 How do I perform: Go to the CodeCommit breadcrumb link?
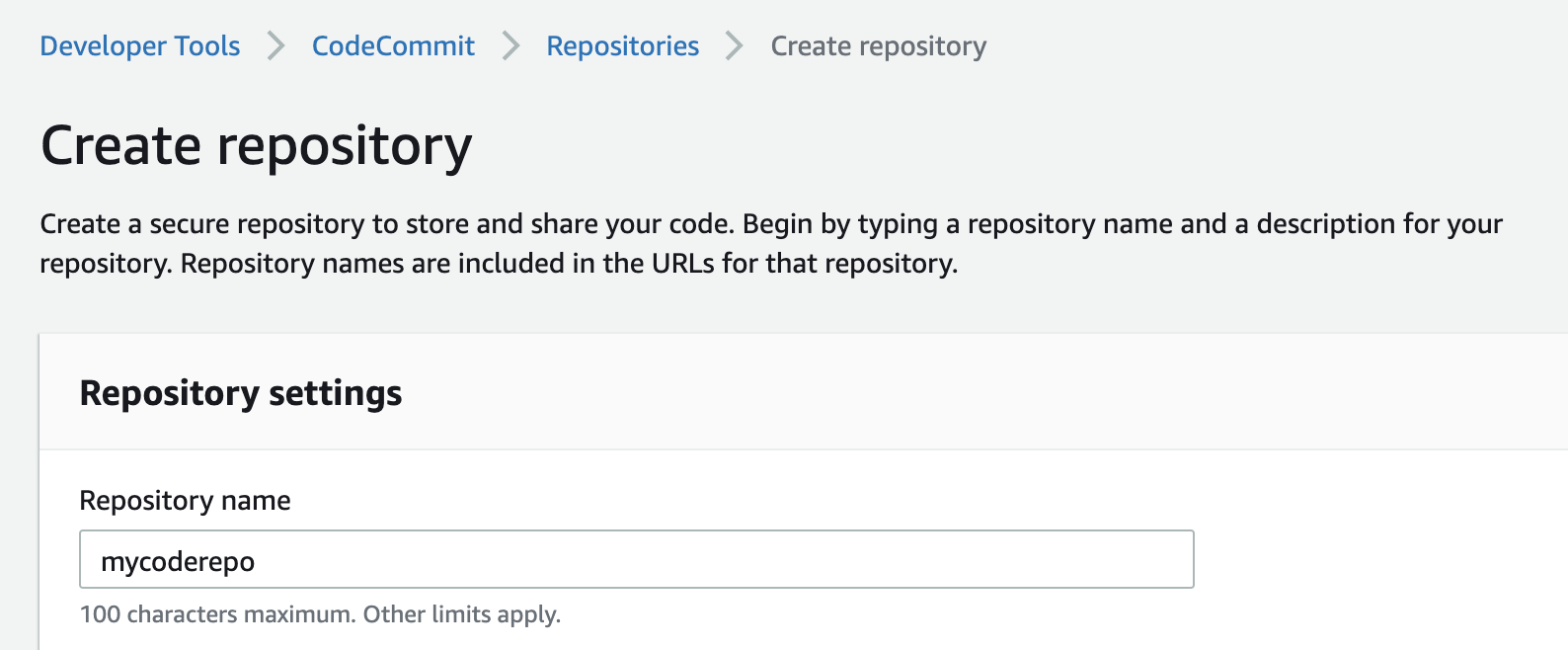click(x=393, y=46)
